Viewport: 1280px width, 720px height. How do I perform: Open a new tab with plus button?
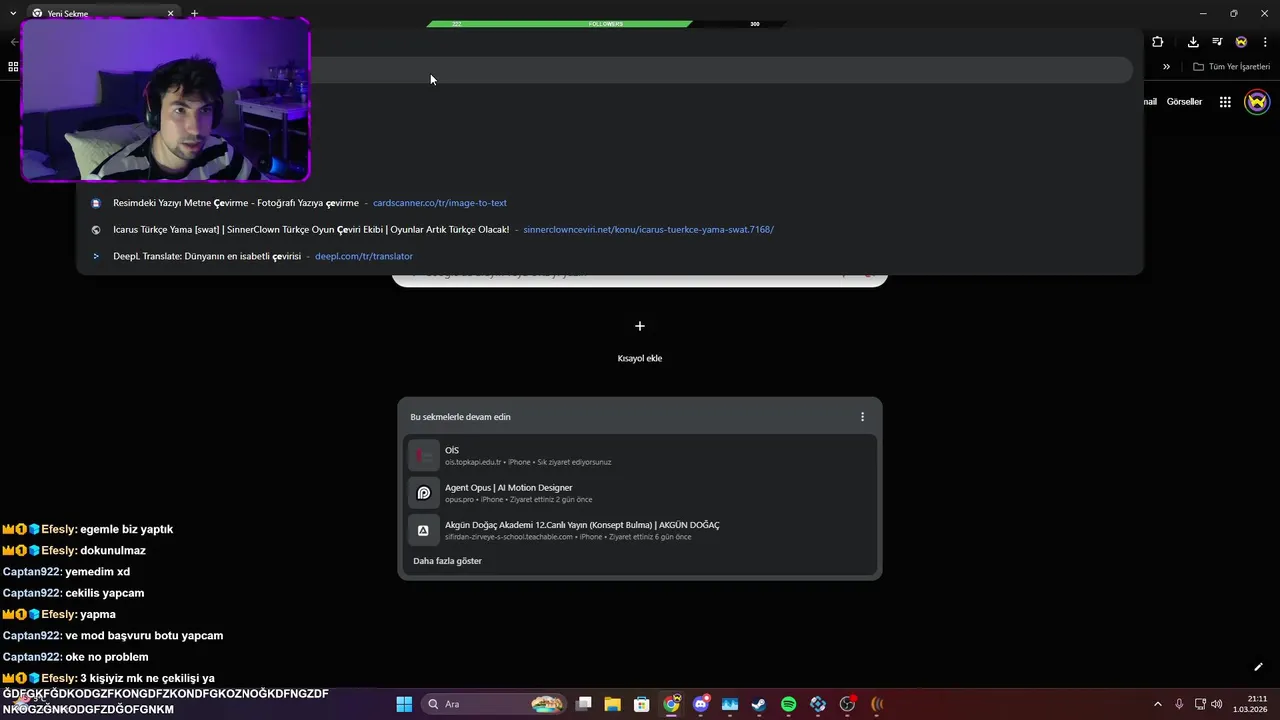coord(194,14)
